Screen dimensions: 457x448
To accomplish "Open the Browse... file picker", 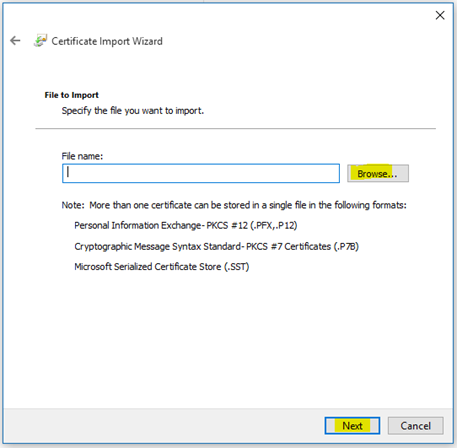I will (x=378, y=173).
